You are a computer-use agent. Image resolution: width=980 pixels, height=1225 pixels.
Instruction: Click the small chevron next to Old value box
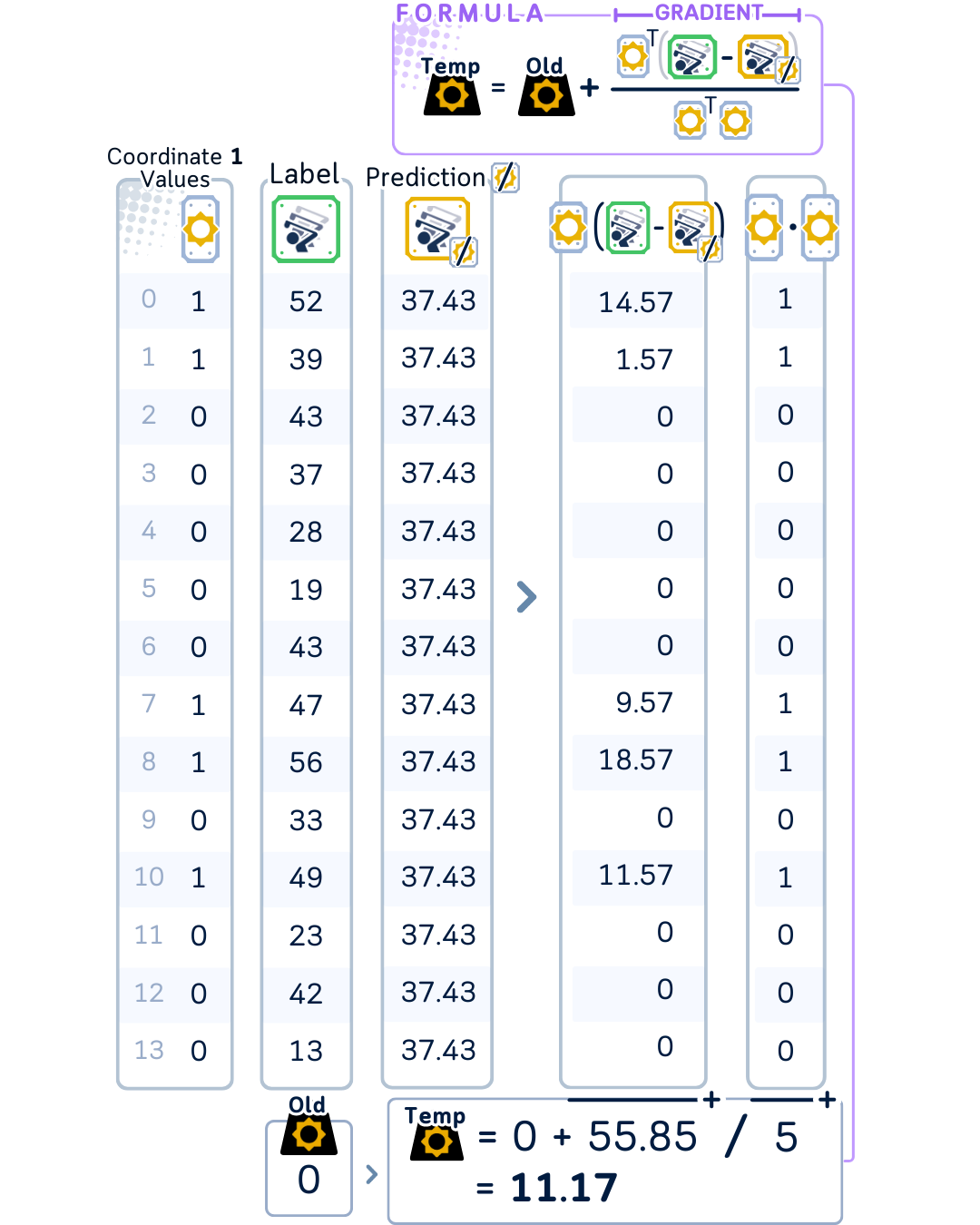(371, 1174)
